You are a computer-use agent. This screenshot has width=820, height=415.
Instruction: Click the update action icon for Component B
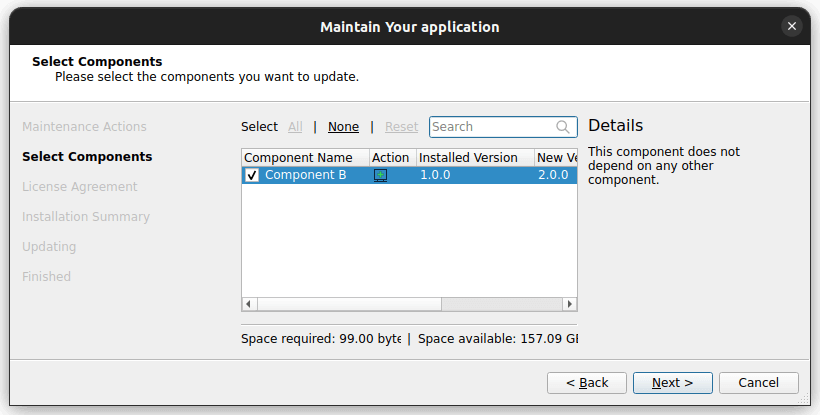[x=380, y=175]
